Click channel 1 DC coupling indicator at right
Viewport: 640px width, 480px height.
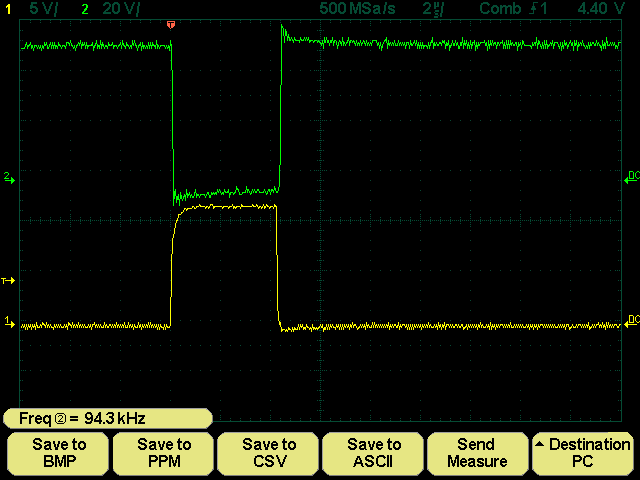[632, 321]
